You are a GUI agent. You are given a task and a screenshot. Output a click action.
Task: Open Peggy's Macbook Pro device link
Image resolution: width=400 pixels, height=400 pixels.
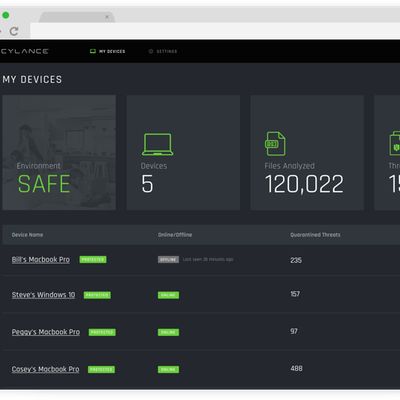coord(46,332)
